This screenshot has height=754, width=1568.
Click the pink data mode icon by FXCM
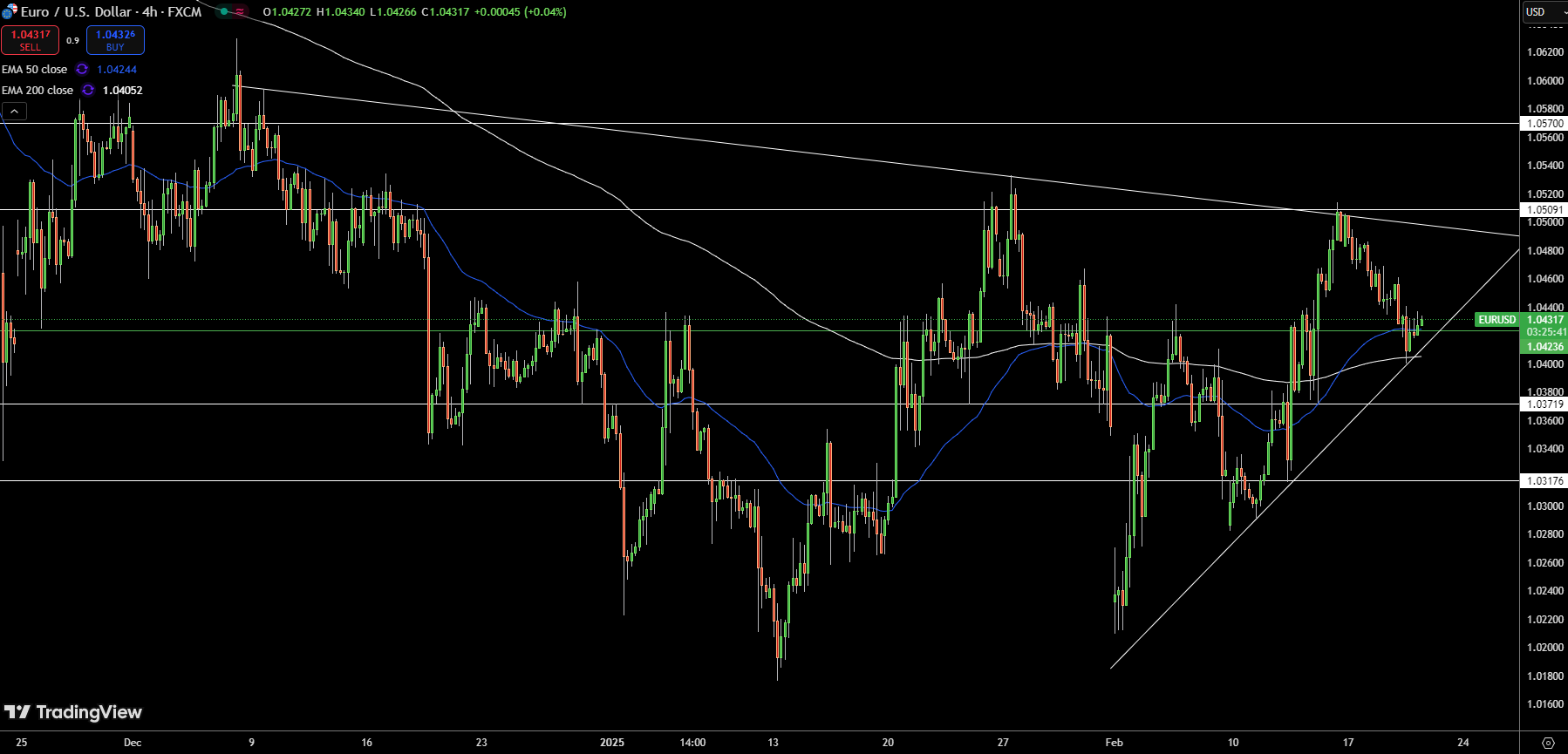(x=240, y=12)
